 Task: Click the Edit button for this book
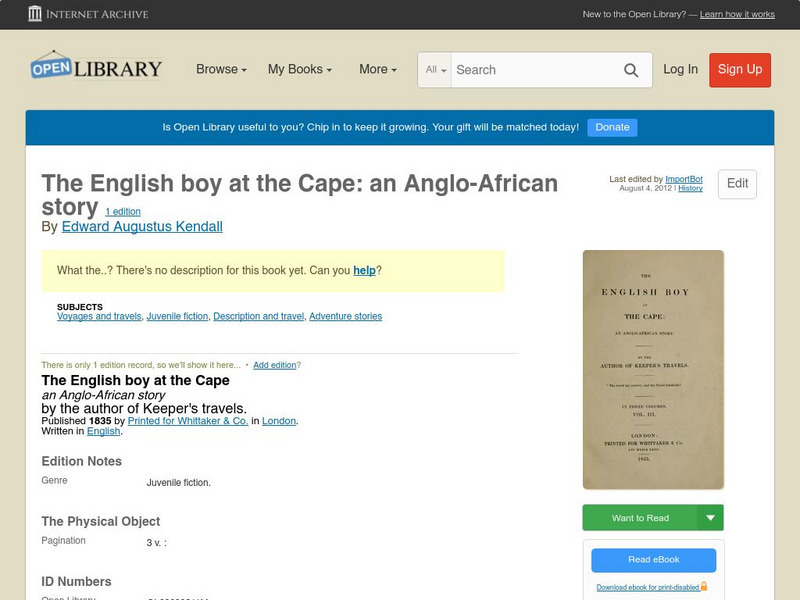[x=737, y=184]
